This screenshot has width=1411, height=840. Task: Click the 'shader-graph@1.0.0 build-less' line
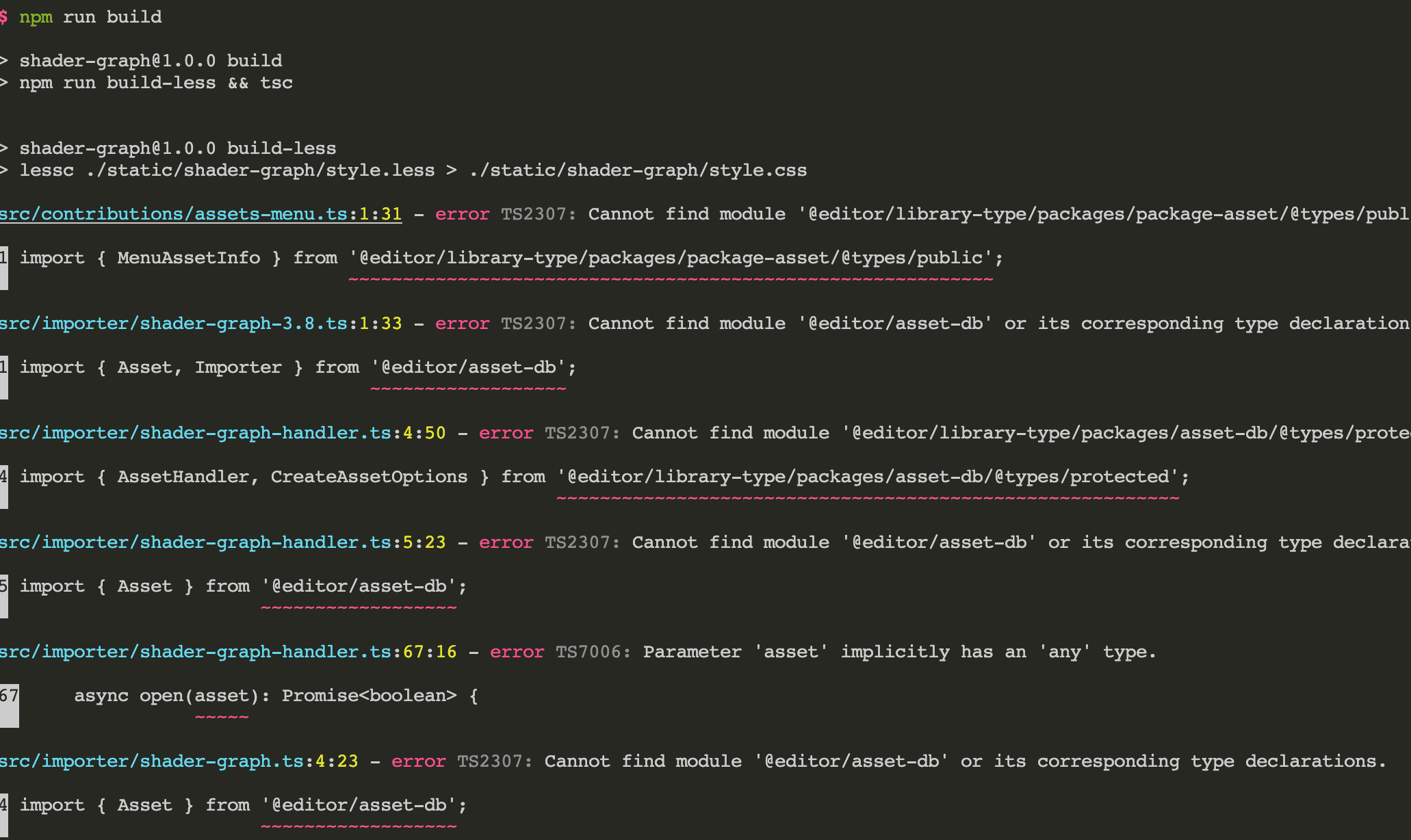178,148
